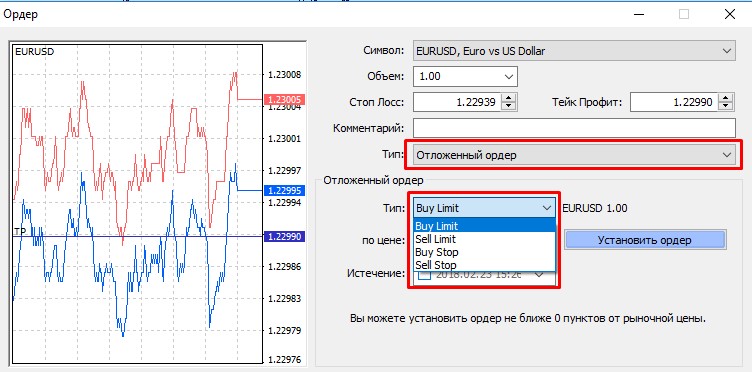This screenshot has width=752, height=372.
Task: Click the blue 1.22995 bid price label
Action: tap(284, 190)
